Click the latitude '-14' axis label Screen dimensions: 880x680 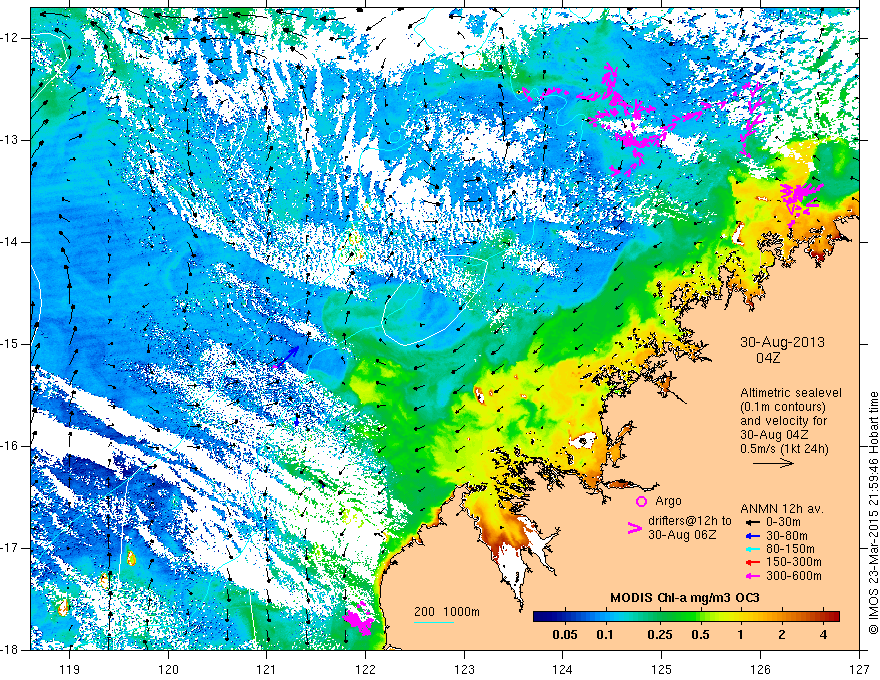pos(11,242)
